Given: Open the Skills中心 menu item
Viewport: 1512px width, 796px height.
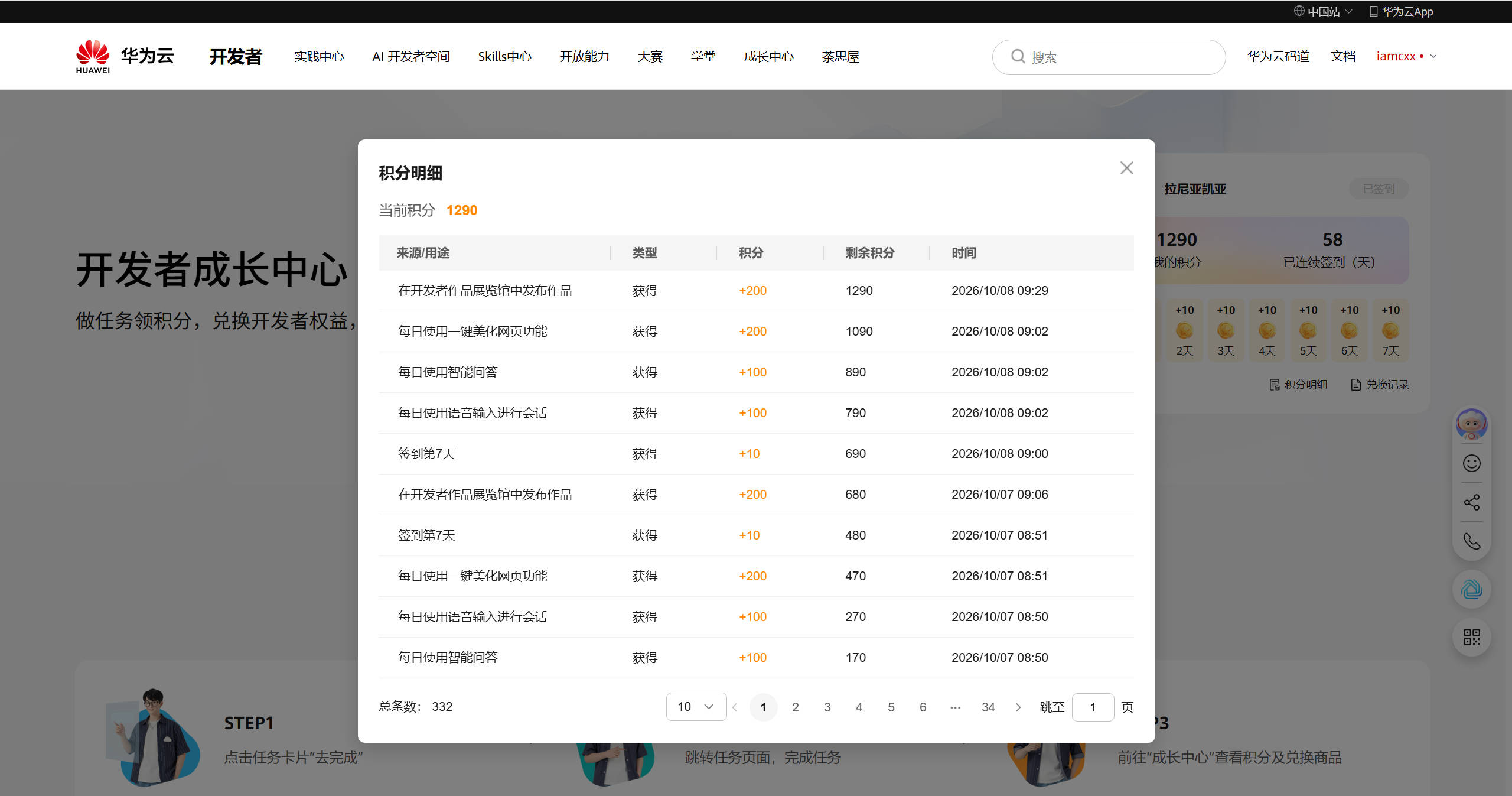Looking at the screenshot, I should (505, 57).
